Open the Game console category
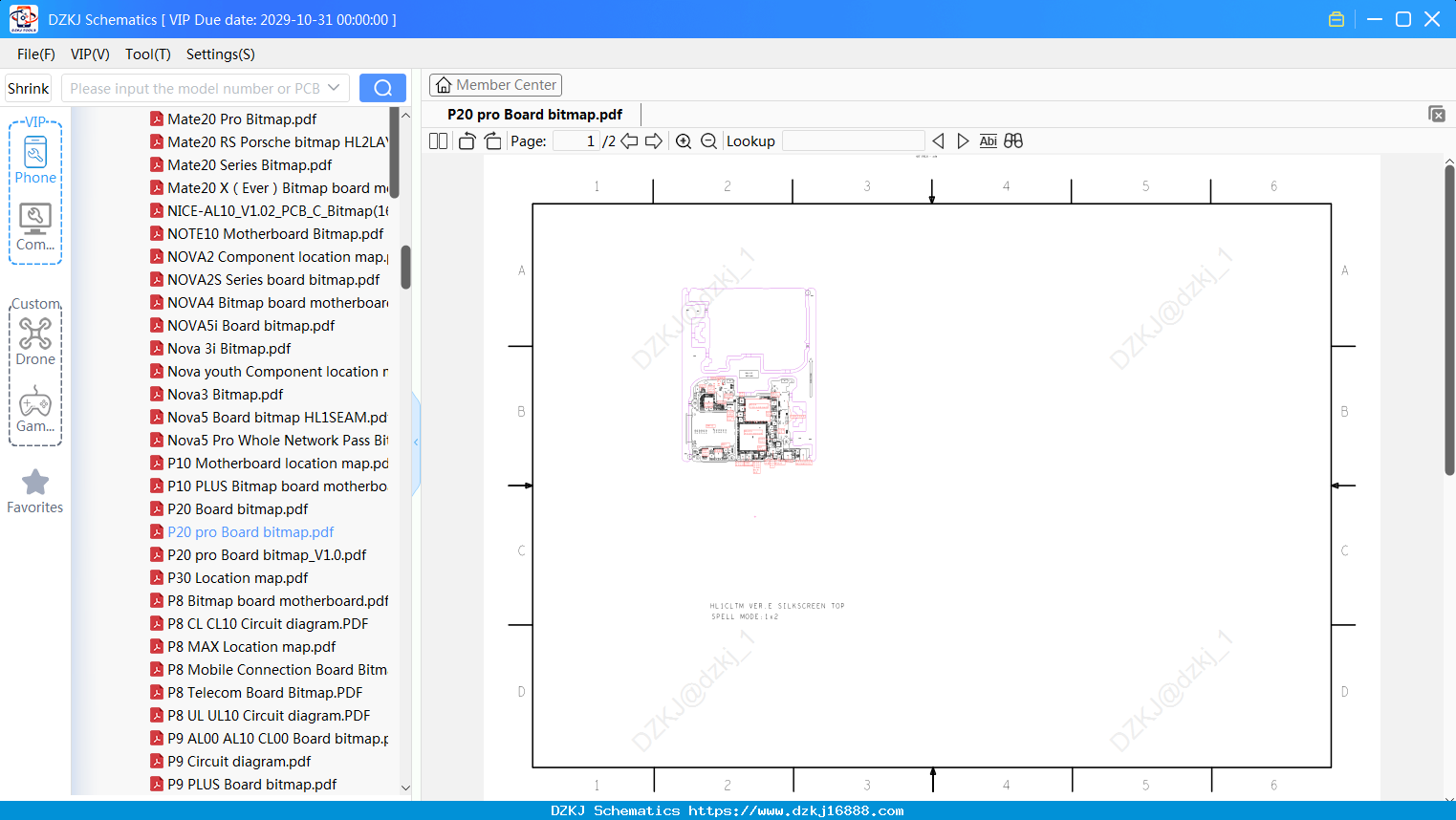Viewport: 1456px width, 820px height. [35, 409]
